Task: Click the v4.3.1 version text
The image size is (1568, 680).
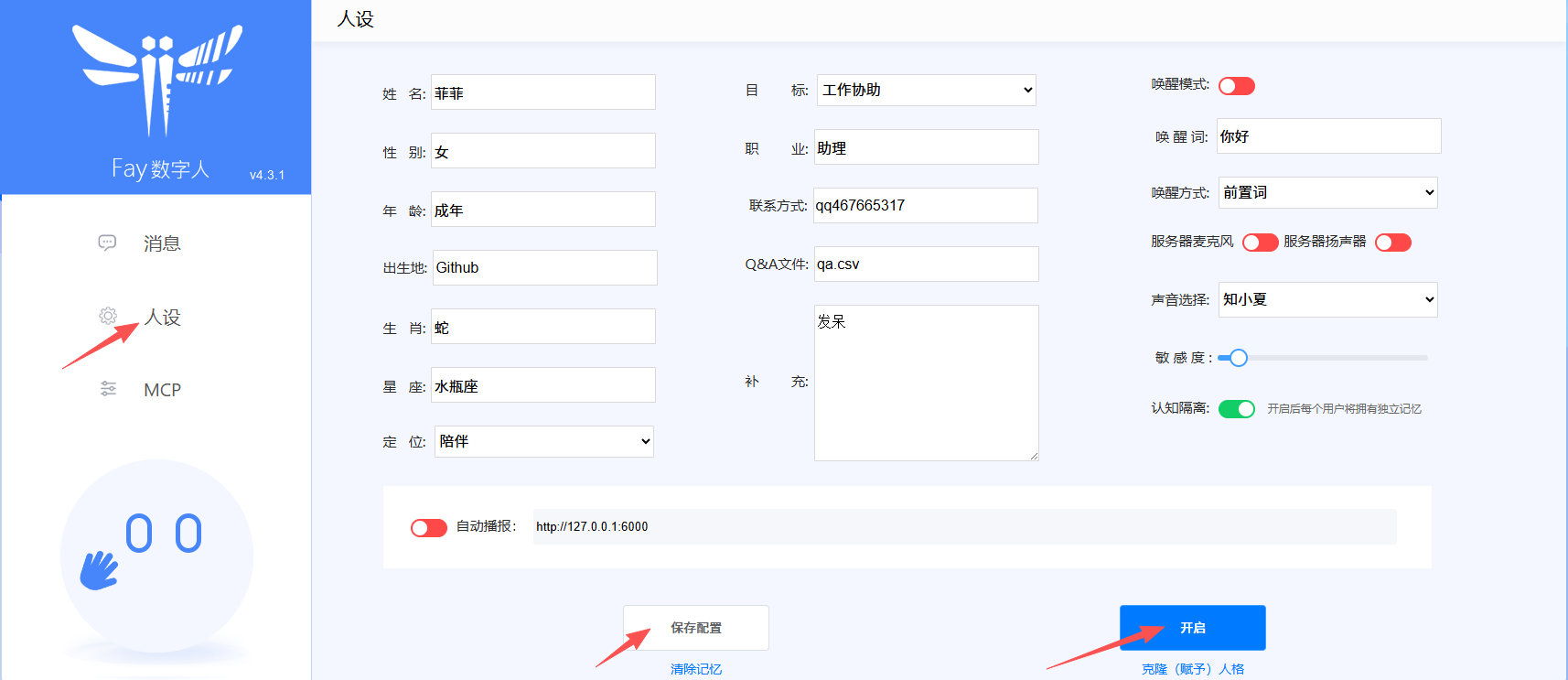Action: (267, 175)
